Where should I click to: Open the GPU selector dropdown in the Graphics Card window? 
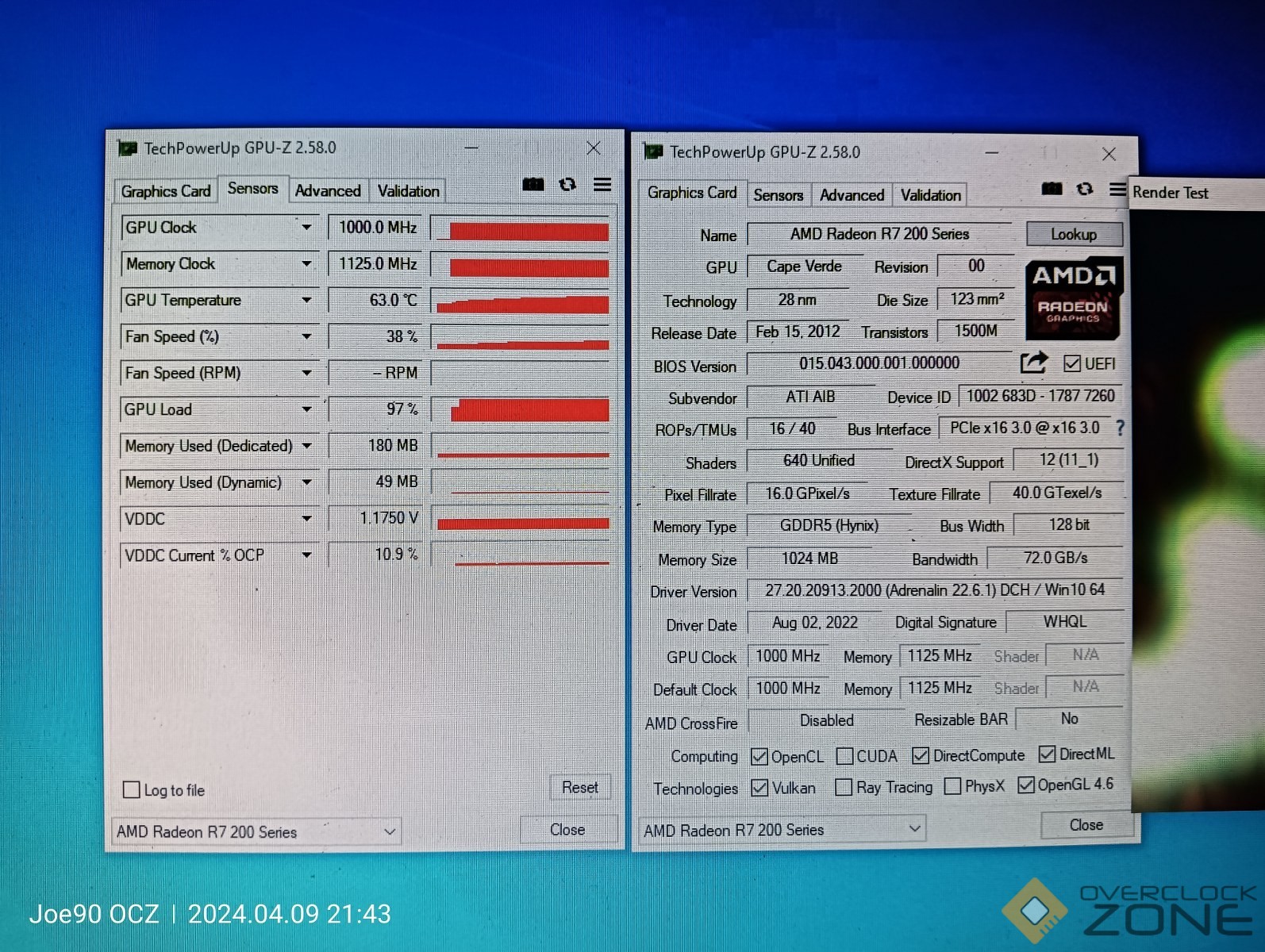tap(782, 830)
